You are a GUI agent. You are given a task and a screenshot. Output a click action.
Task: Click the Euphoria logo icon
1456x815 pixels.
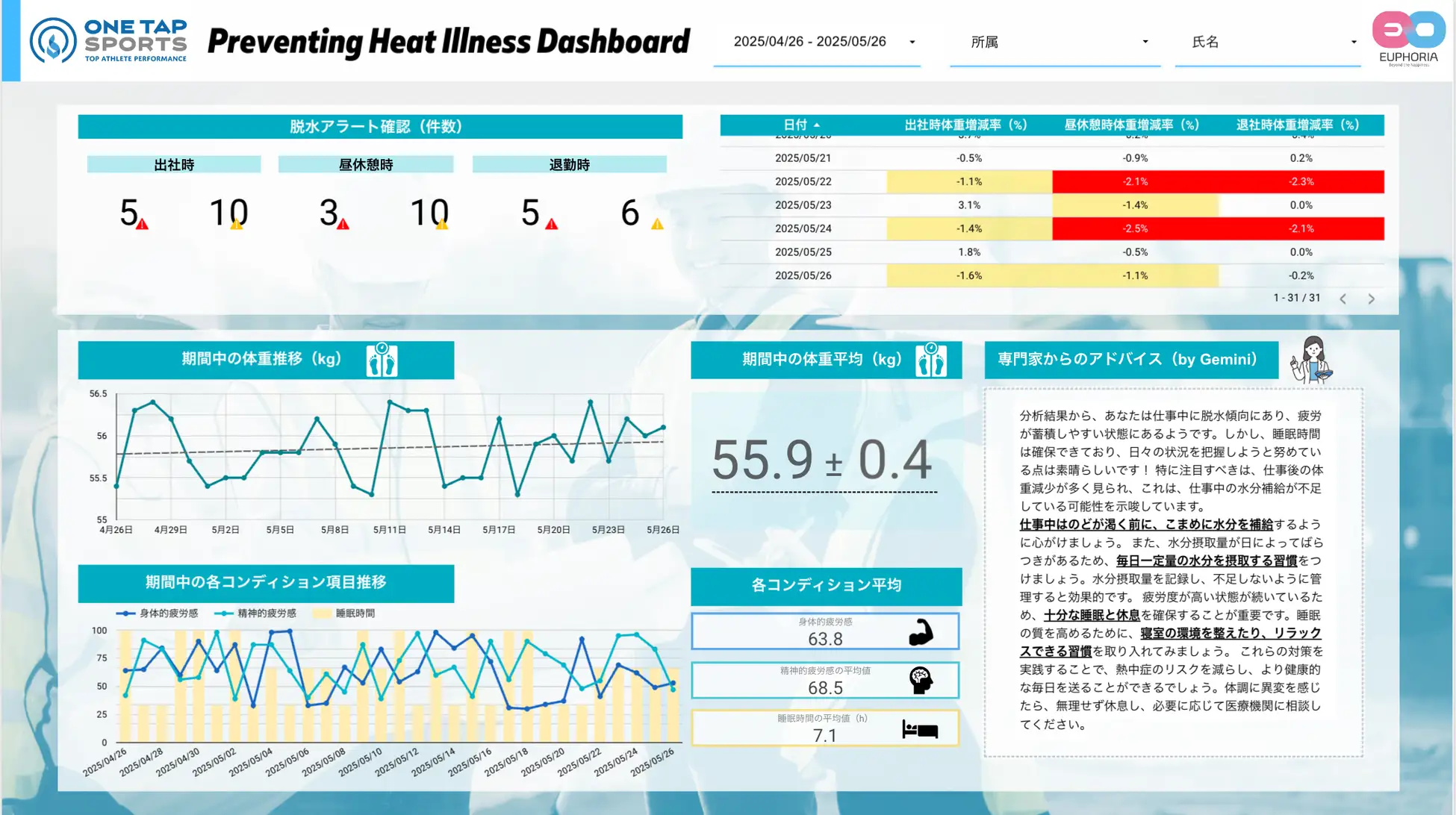tap(1408, 31)
